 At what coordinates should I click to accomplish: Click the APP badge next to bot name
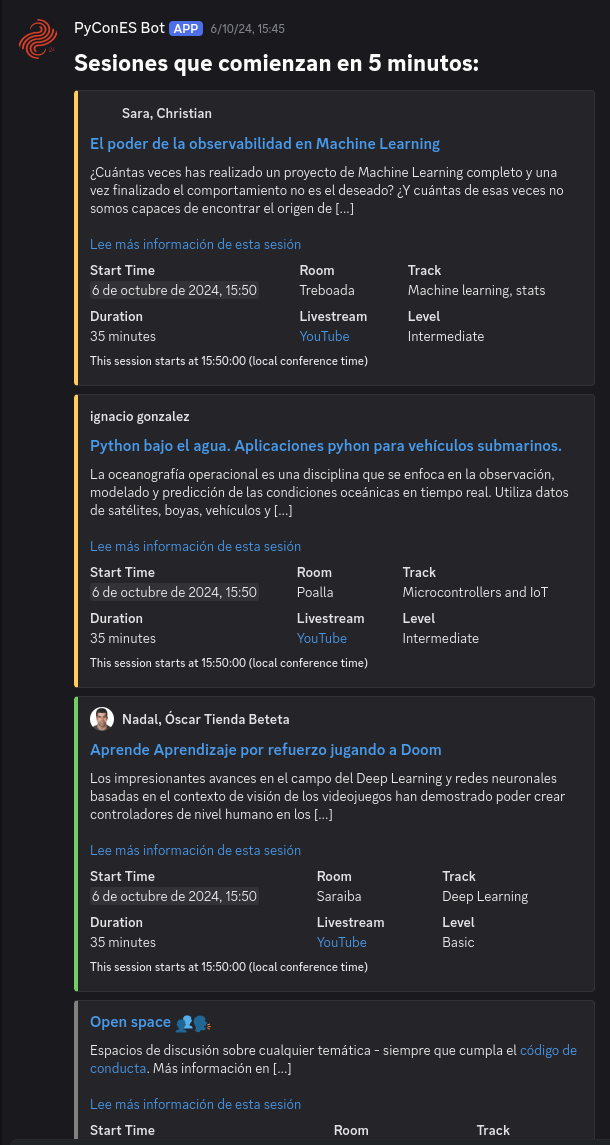tap(186, 29)
